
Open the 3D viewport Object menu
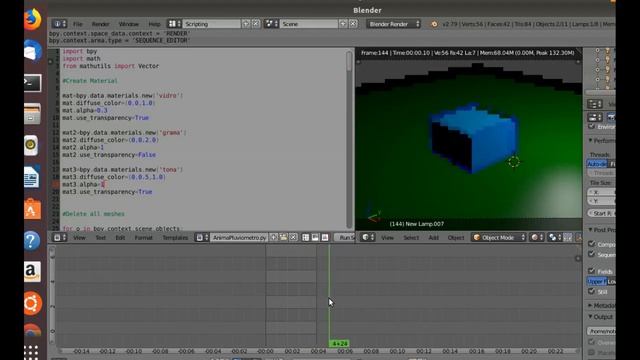456,238
